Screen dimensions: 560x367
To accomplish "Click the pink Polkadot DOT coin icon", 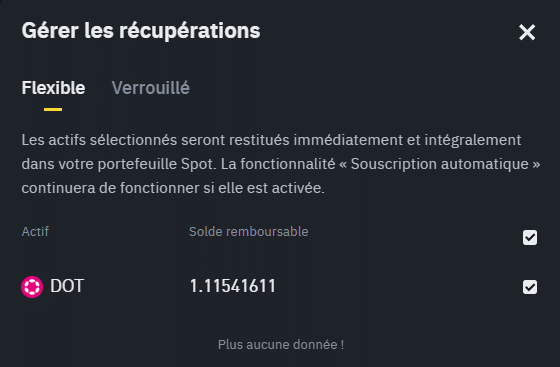I will [x=32, y=287].
